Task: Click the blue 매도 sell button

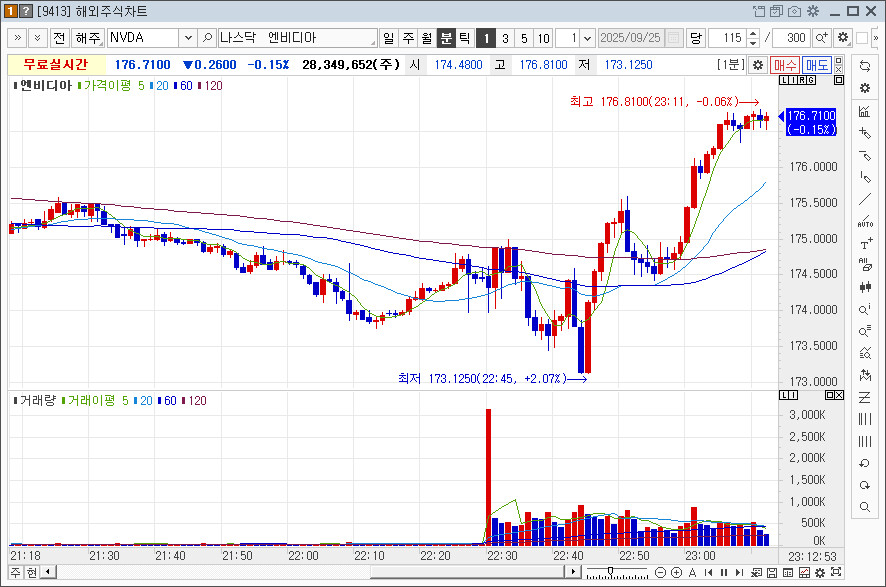Action: [816, 64]
